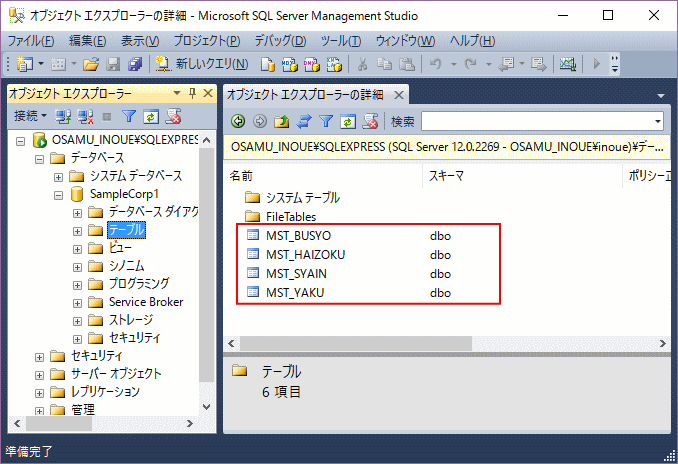Open the Undo history dropdown arrow
The height and width of the screenshot is (464, 678).
(454, 64)
